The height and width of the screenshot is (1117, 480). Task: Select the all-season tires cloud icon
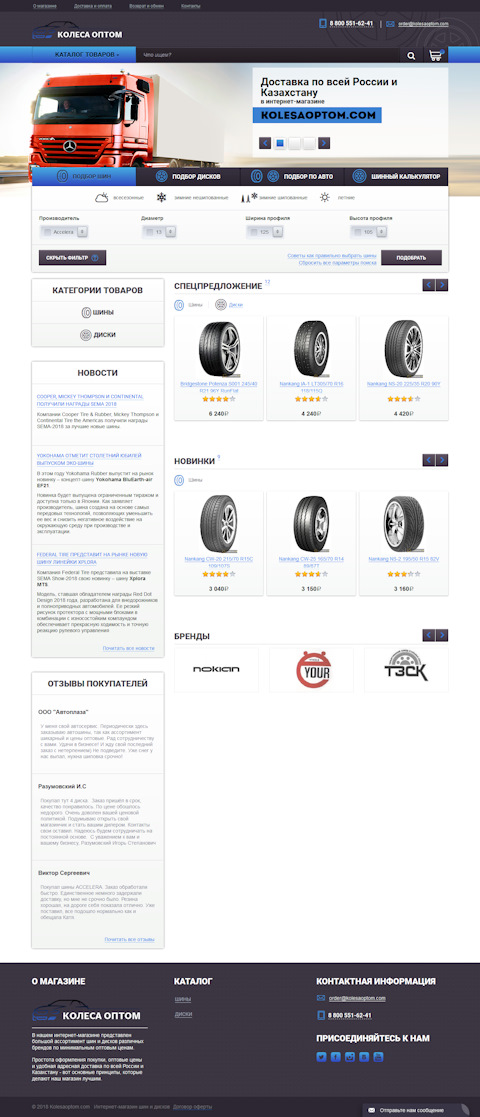(102, 197)
